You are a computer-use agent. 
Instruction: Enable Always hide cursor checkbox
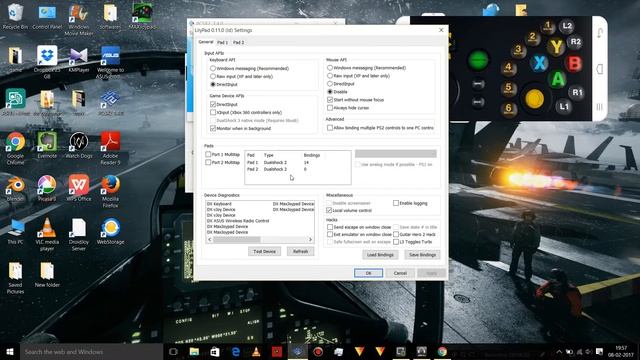tap(330, 108)
